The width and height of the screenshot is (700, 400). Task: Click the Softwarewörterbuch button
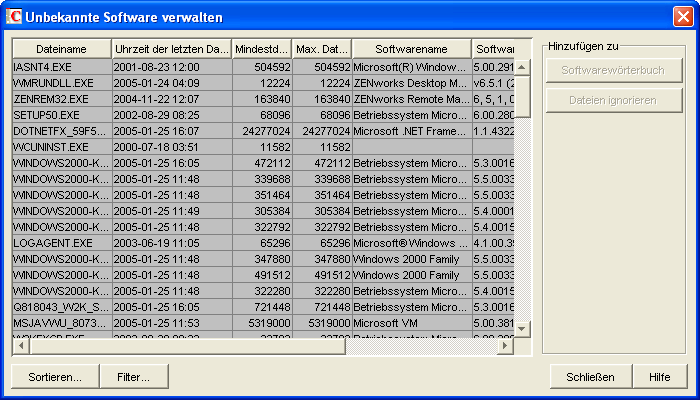(614, 70)
